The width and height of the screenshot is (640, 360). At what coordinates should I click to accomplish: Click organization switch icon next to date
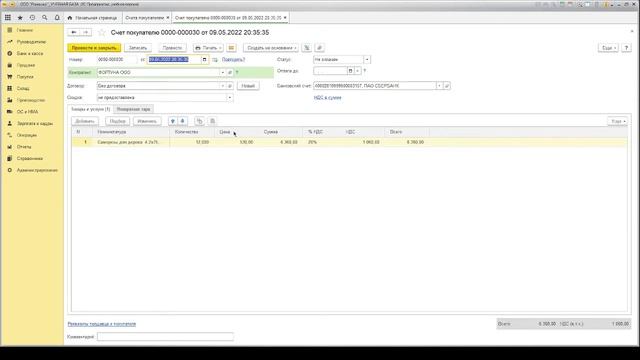click(215, 60)
